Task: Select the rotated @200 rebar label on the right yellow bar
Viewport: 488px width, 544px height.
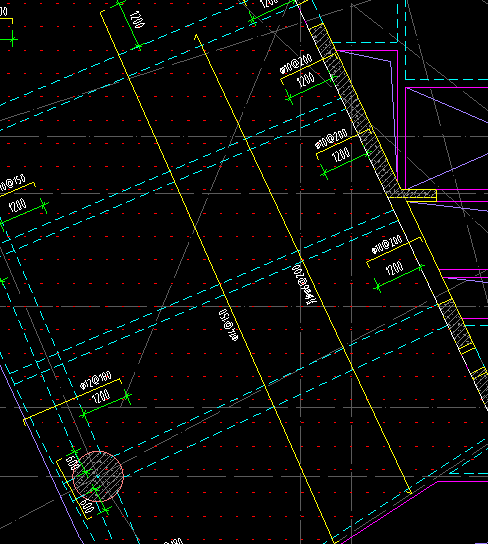Action: (305, 284)
